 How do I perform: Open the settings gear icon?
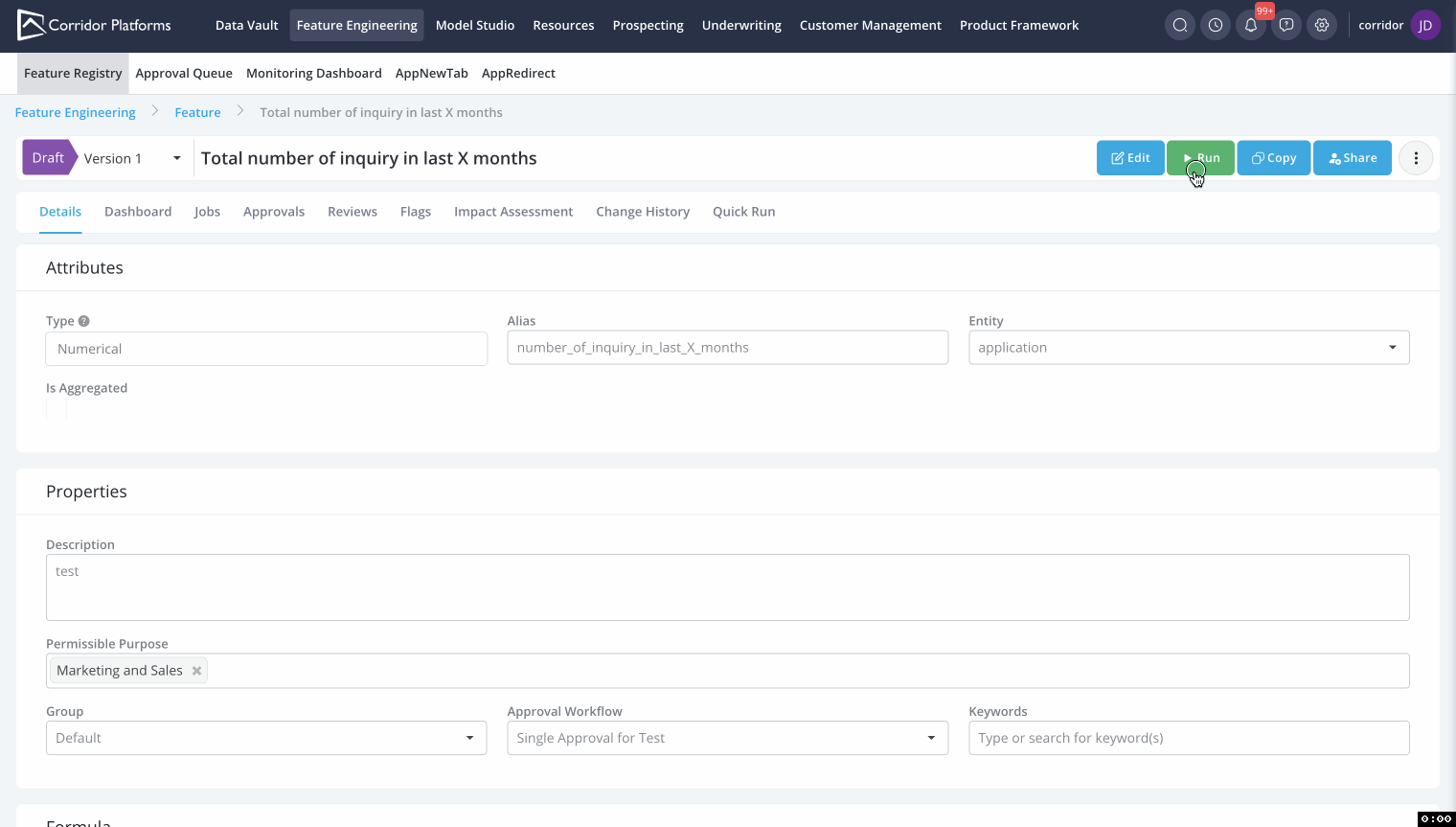[x=1322, y=26]
